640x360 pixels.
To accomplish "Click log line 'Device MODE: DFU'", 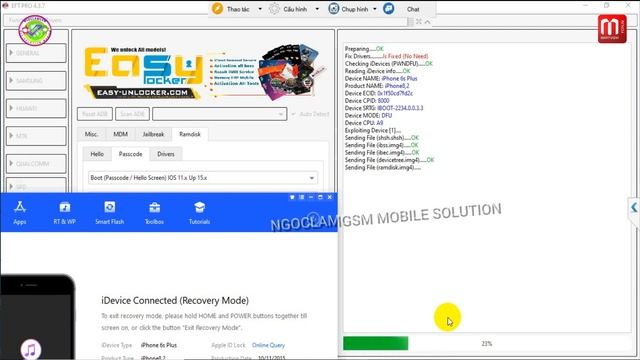I will point(368,116).
